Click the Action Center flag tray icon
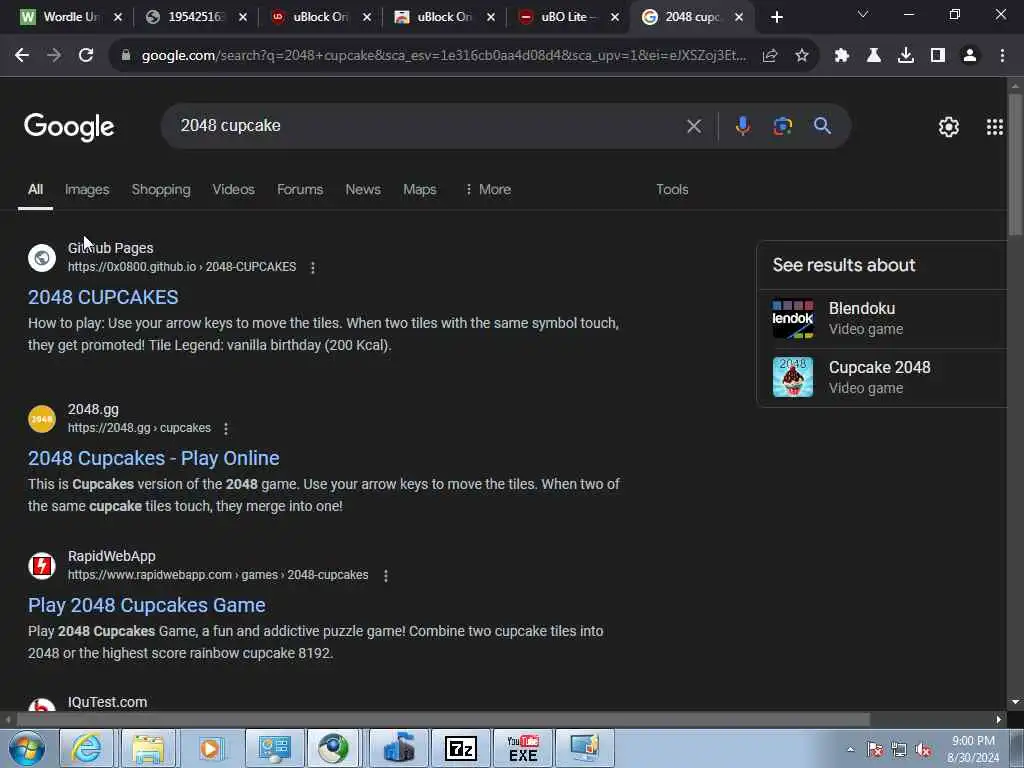Viewport: 1024px width, 768px height. (x=874, y=750)
